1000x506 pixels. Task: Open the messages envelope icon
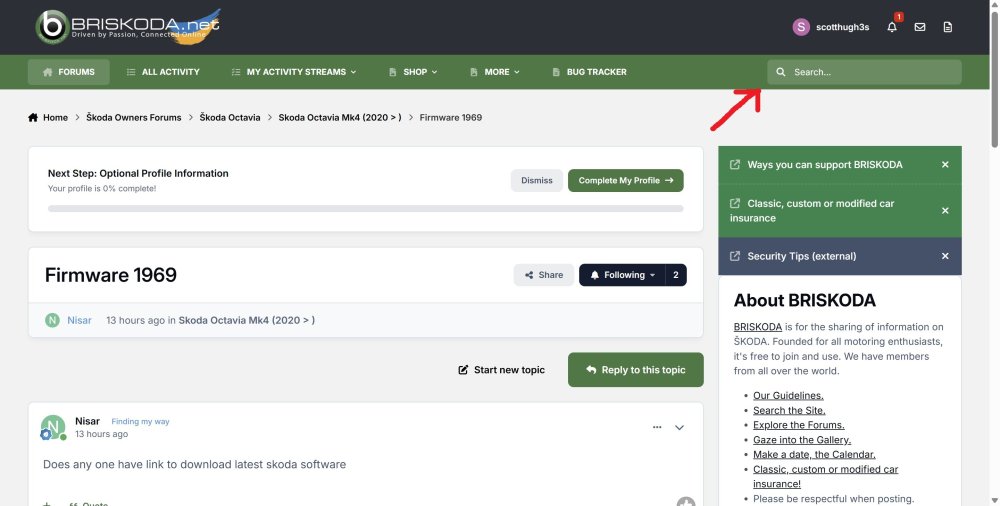click(x=920, y=27)
